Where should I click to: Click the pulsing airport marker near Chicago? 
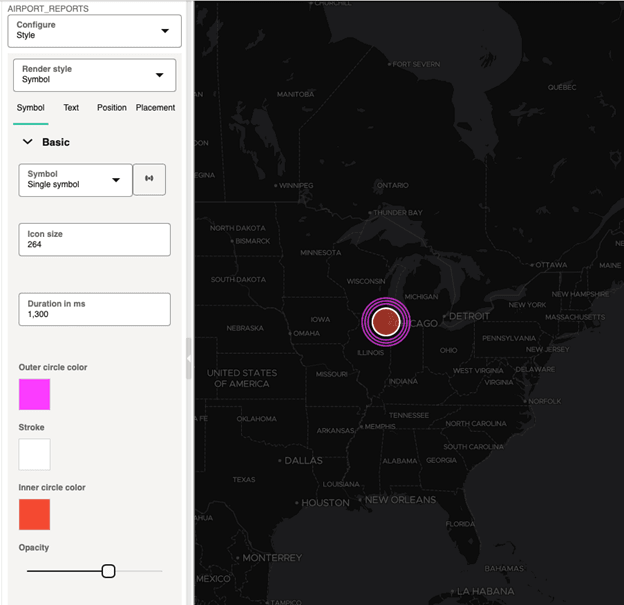pos(386,322)
